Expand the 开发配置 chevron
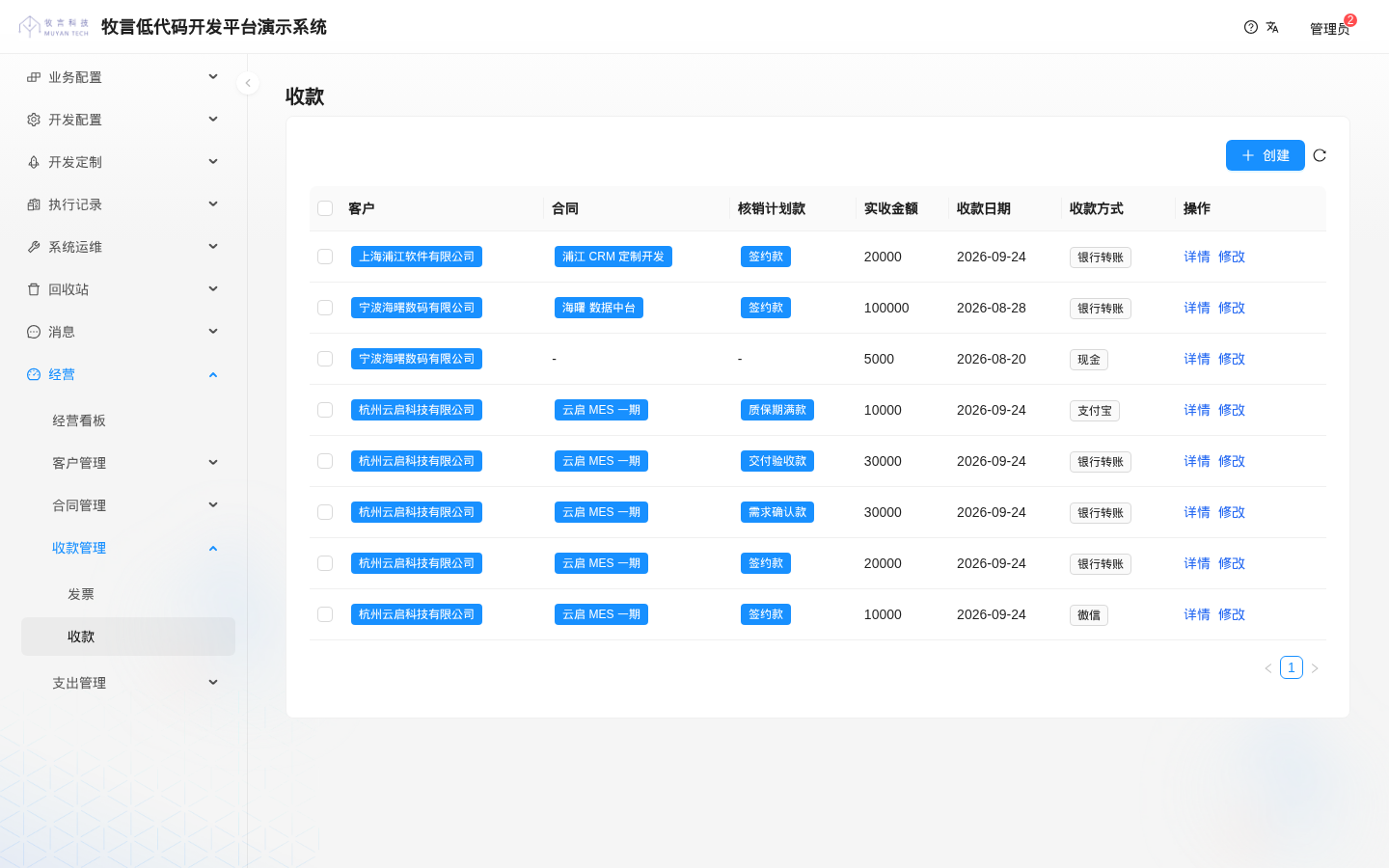The image size is (1389, 868). click(213, 120)
